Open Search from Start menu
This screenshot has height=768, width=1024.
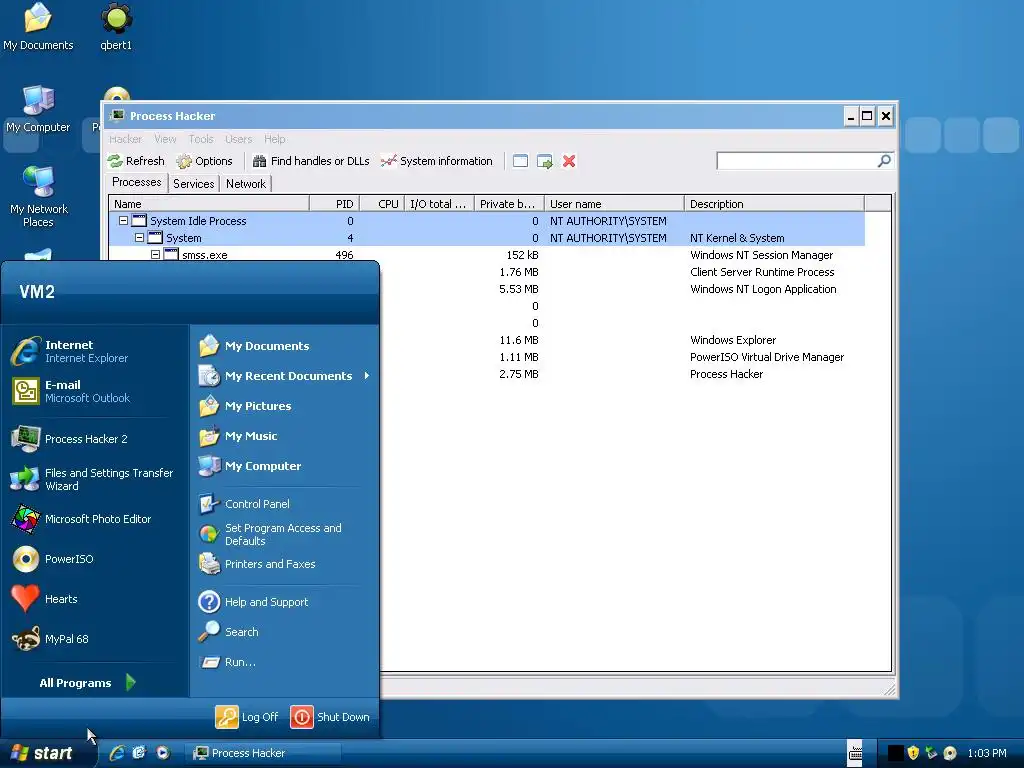(285, 632)
